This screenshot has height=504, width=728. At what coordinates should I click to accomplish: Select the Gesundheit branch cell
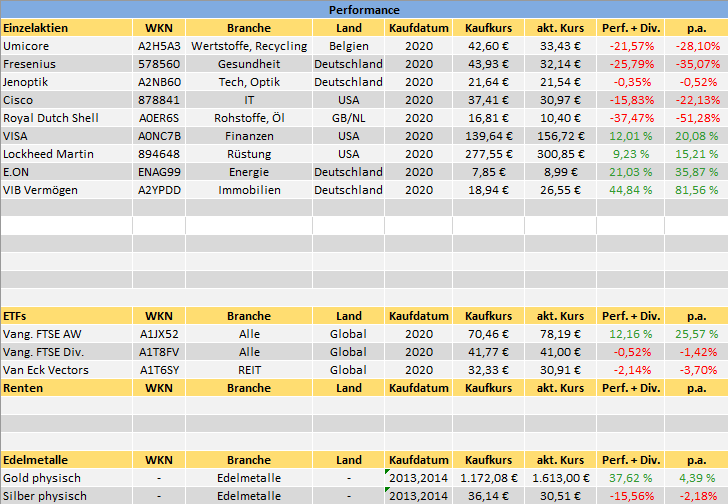249,64
